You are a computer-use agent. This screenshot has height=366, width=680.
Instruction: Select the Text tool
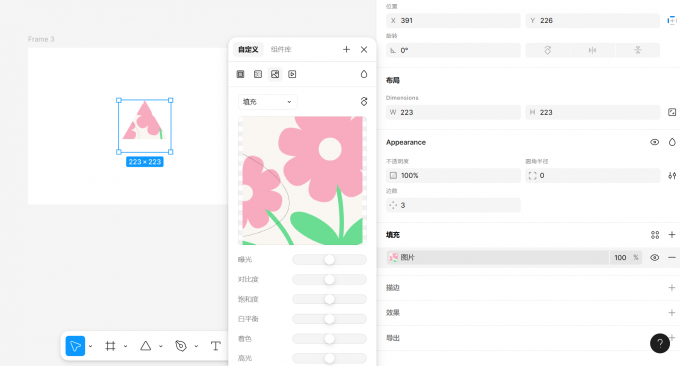[216, 346]
